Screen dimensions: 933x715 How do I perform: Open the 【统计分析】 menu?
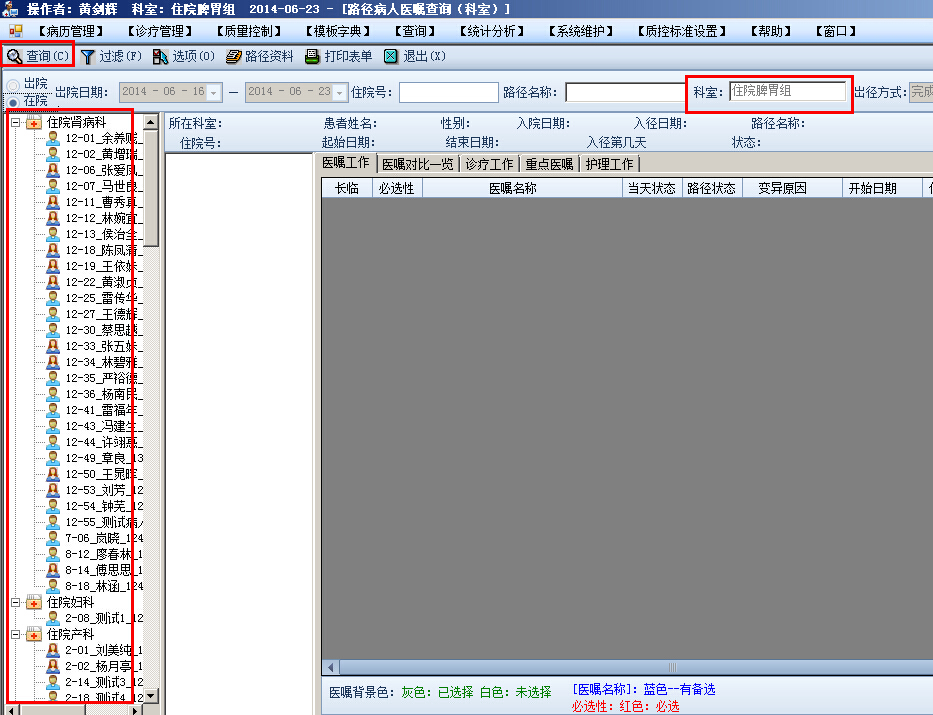click(491, 31)
